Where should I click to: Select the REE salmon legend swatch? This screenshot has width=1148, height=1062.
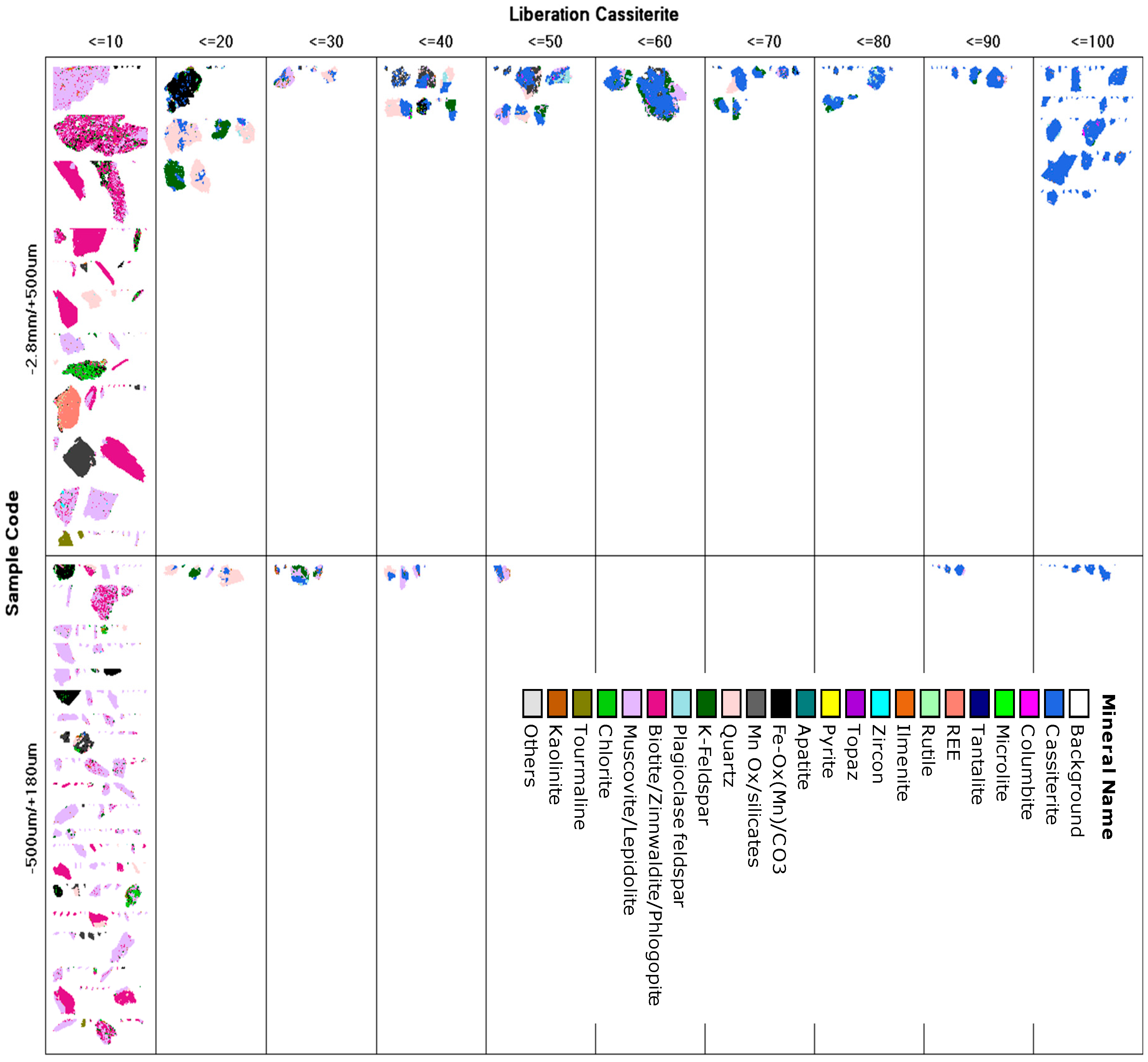coord(954,703)
